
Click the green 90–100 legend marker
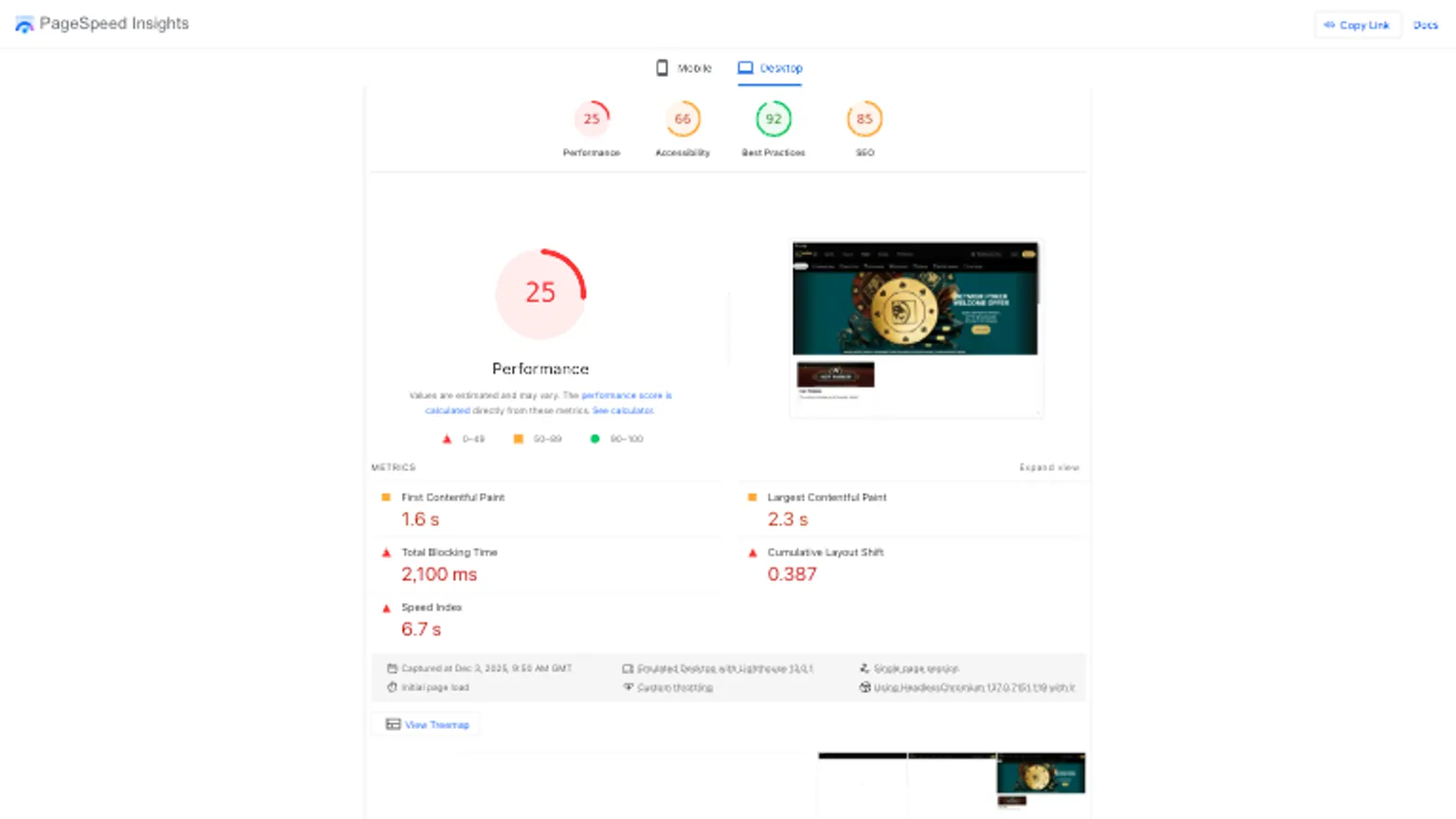point(594,438)
